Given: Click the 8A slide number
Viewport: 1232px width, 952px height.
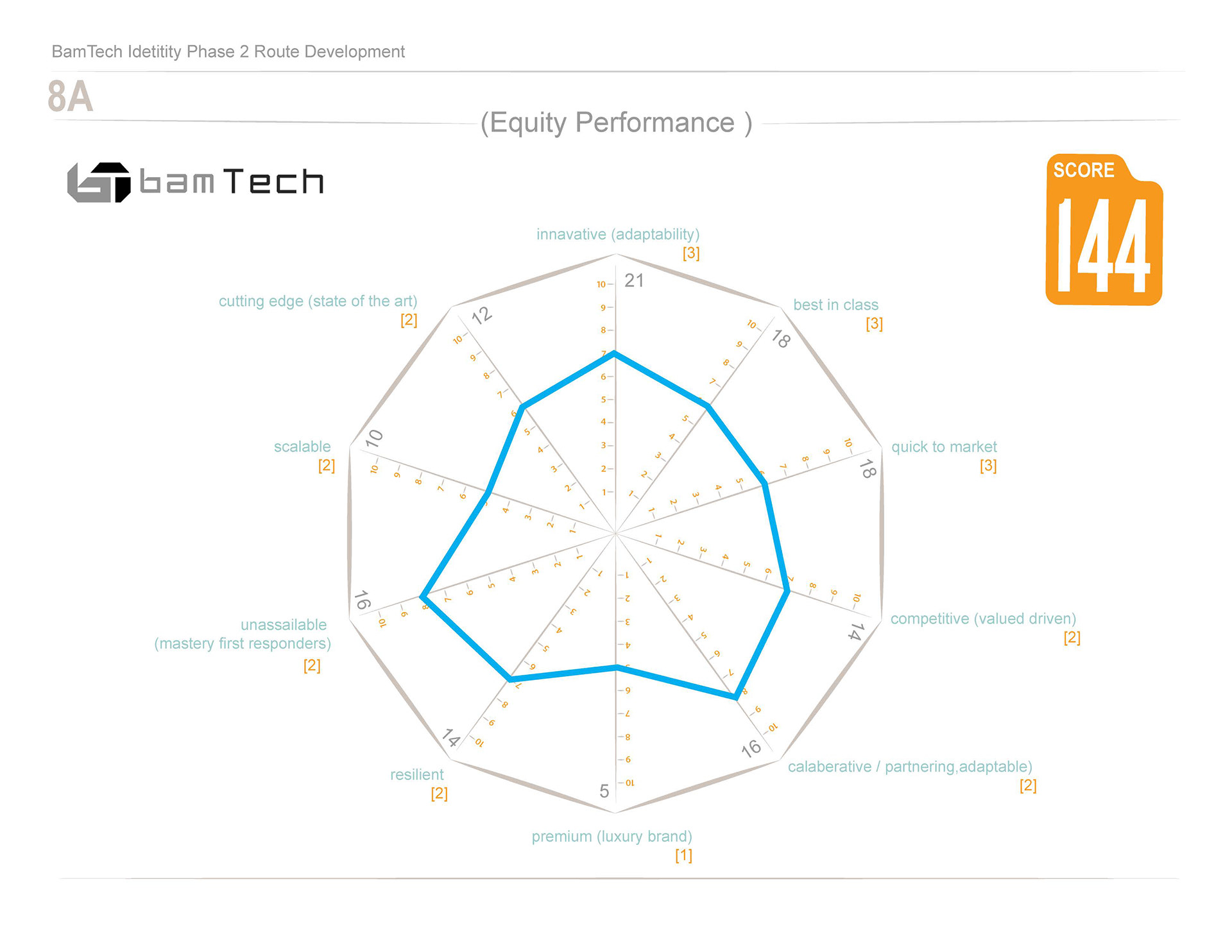Looking at the screenshot, I should click(x=71, y=98).
